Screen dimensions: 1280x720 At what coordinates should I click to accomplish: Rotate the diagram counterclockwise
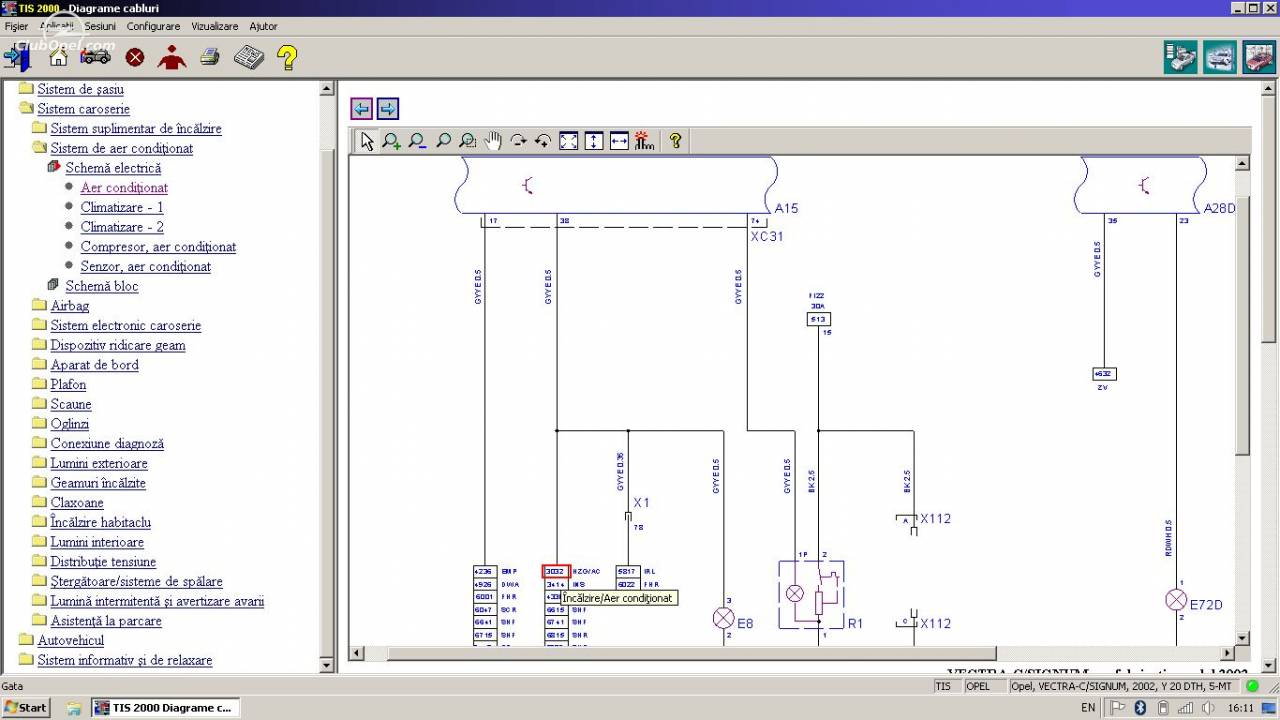543,141
